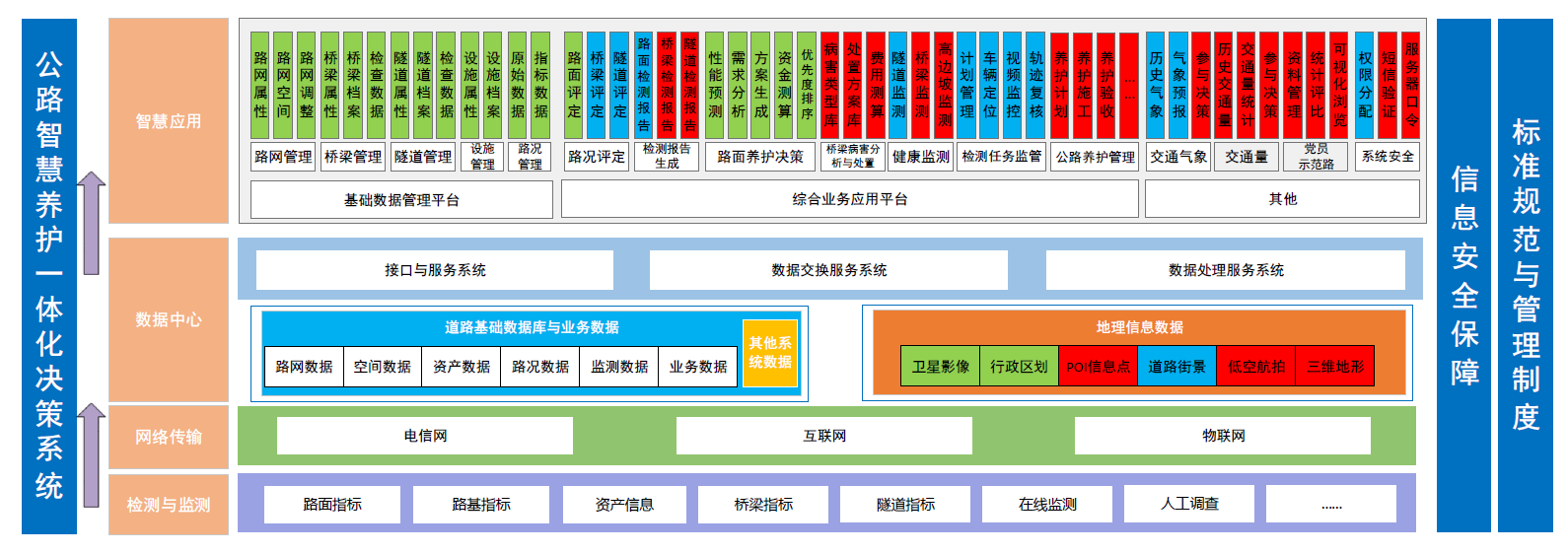The width and height of the screenshot is (1568, 554).
Task: Select the 信息安全保障 vertical banner
Action: [x=1463, y=275]
